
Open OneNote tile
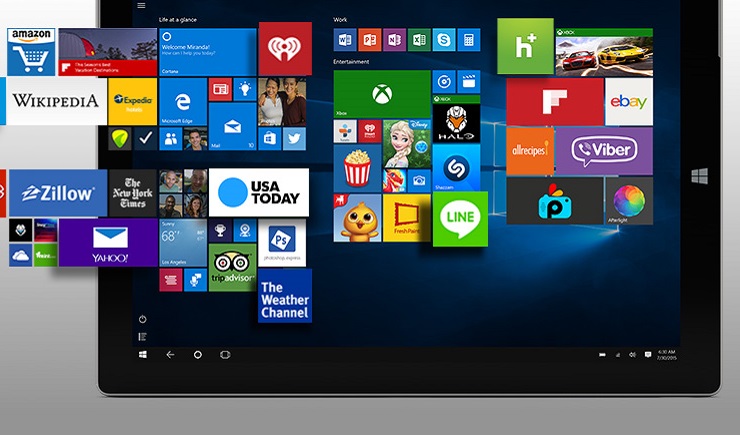(x=395, y=40)
